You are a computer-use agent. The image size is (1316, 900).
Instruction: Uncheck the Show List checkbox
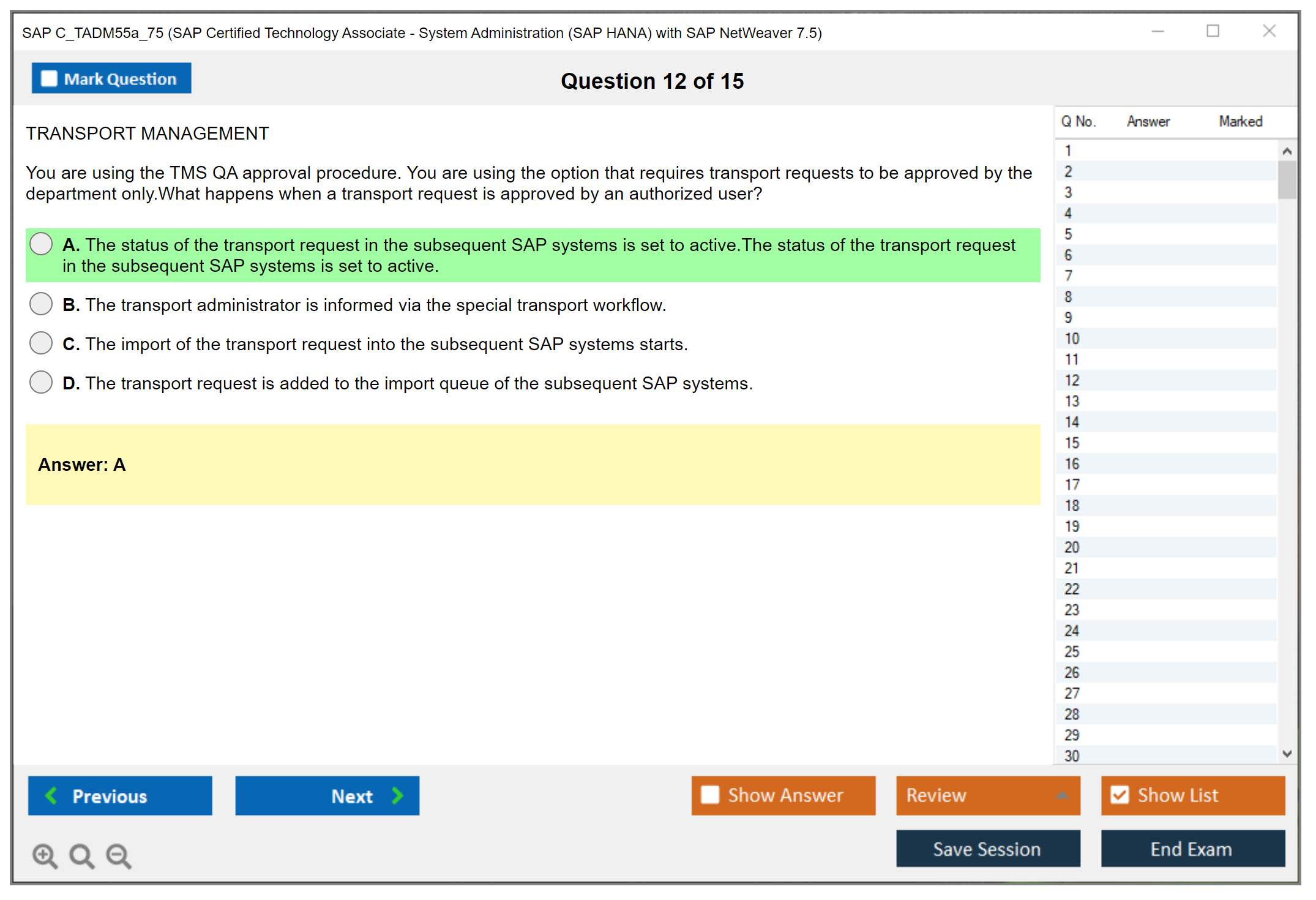tap(1120, 795)
